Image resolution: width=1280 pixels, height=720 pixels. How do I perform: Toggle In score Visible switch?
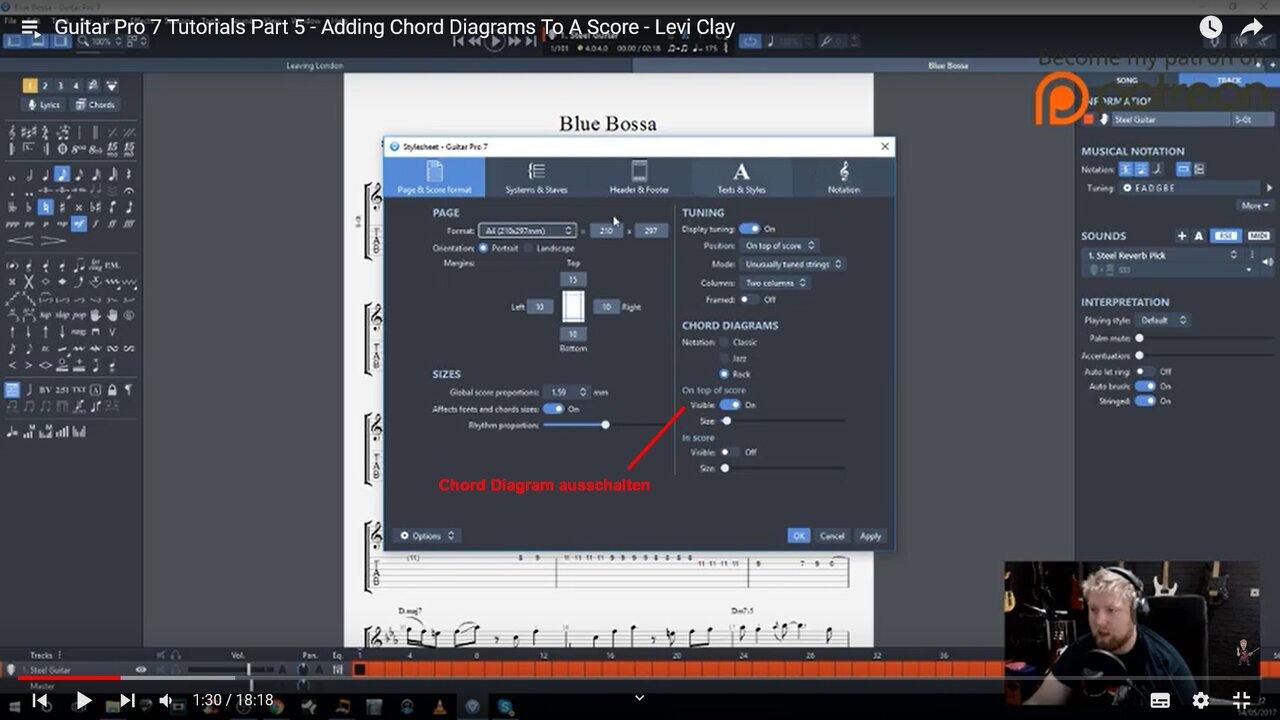point(730,452)
